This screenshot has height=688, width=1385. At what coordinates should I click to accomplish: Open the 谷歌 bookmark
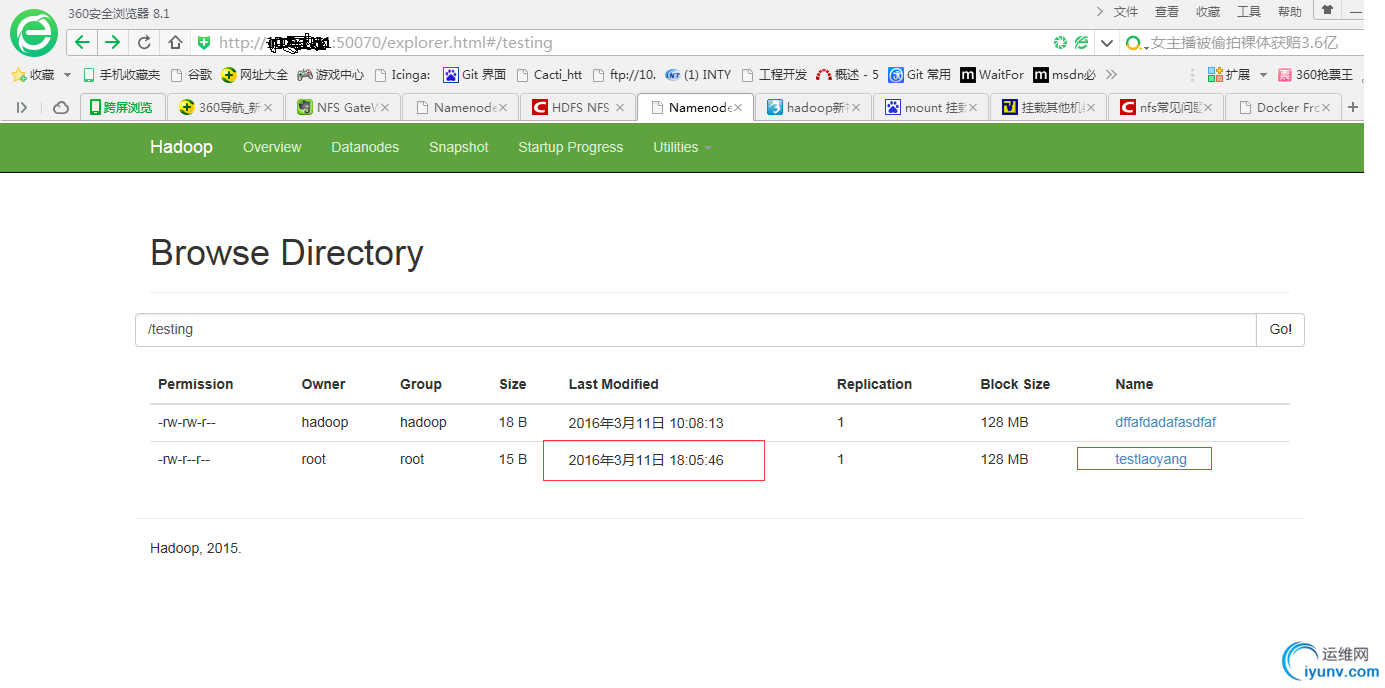(x=191, y=75)
